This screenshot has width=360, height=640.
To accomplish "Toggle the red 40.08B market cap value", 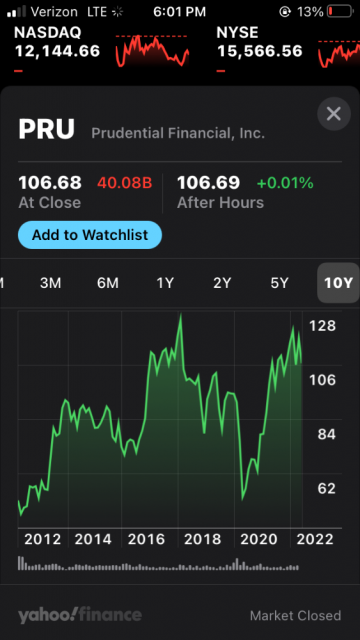I will (x=124, y=183).
